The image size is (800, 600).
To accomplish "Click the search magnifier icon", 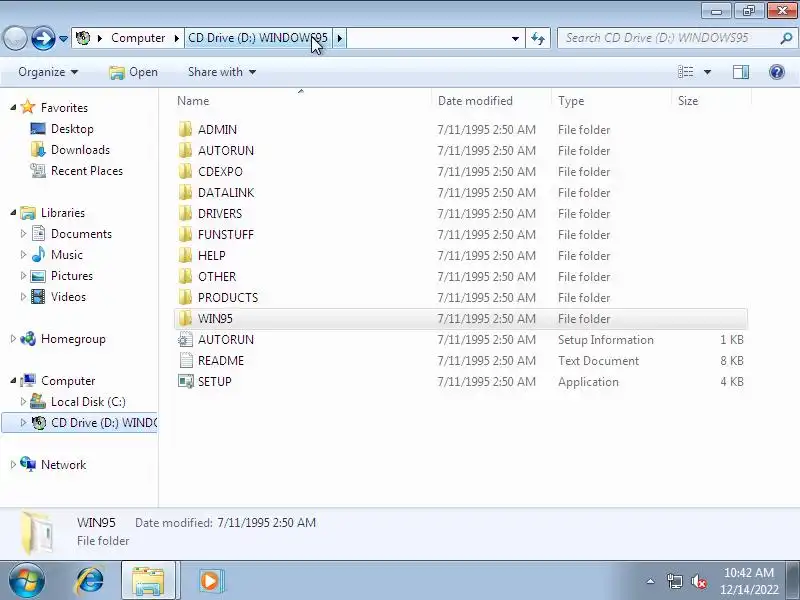I will 786,38.
